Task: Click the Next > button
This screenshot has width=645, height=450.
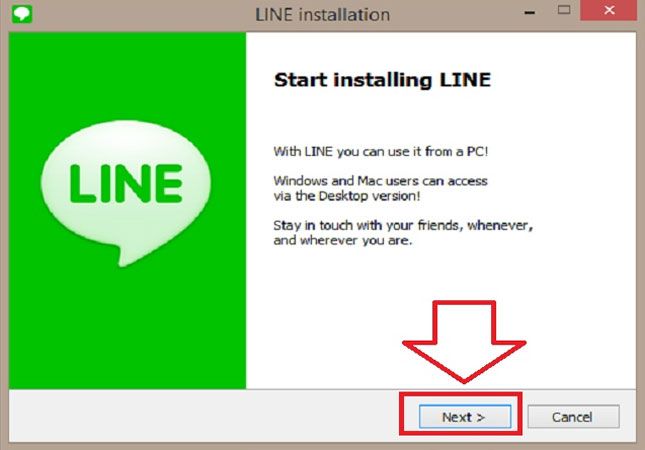Action: point(465,417)
